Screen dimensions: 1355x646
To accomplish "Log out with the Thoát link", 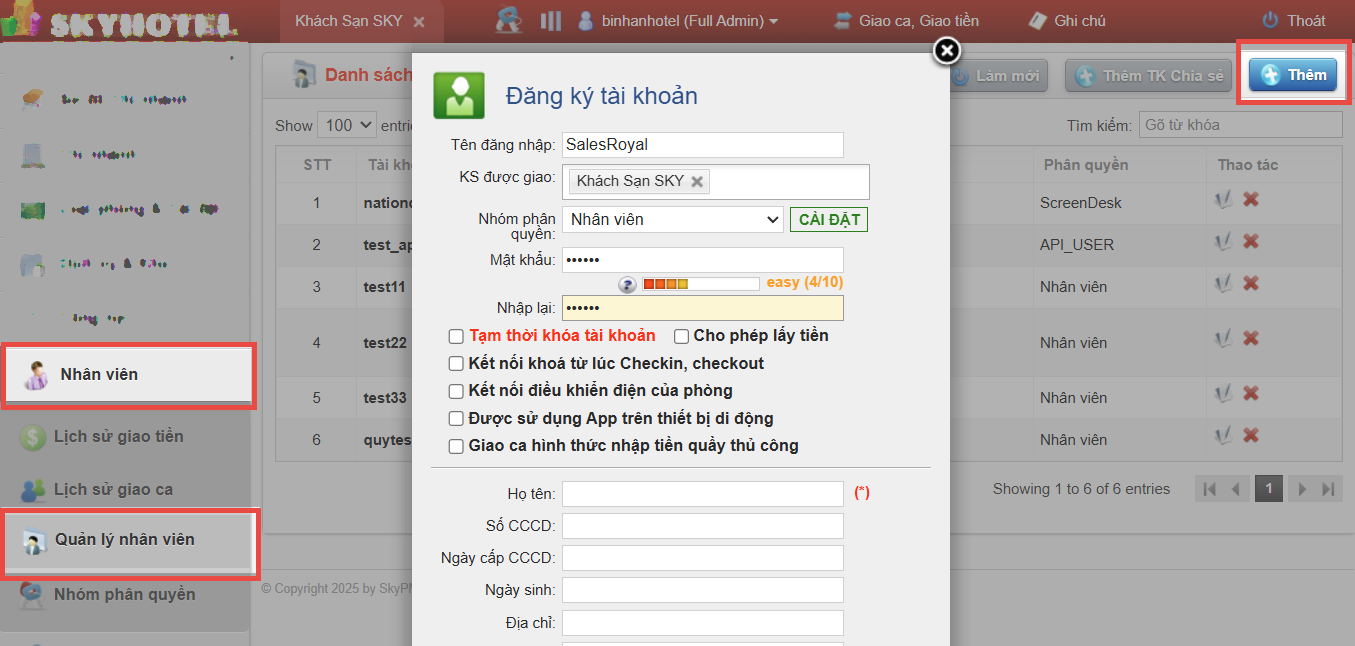I will [1293, 20].
